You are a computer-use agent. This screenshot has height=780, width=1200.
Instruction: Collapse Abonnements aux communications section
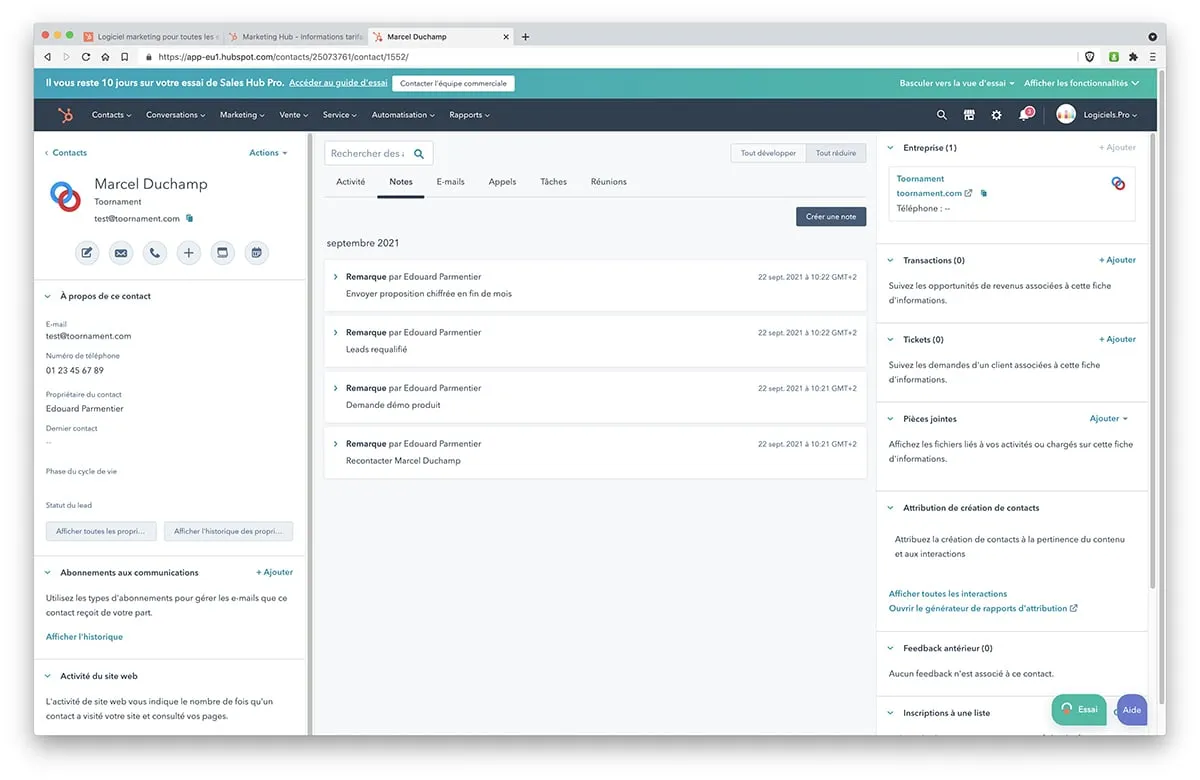click(48, 573)
